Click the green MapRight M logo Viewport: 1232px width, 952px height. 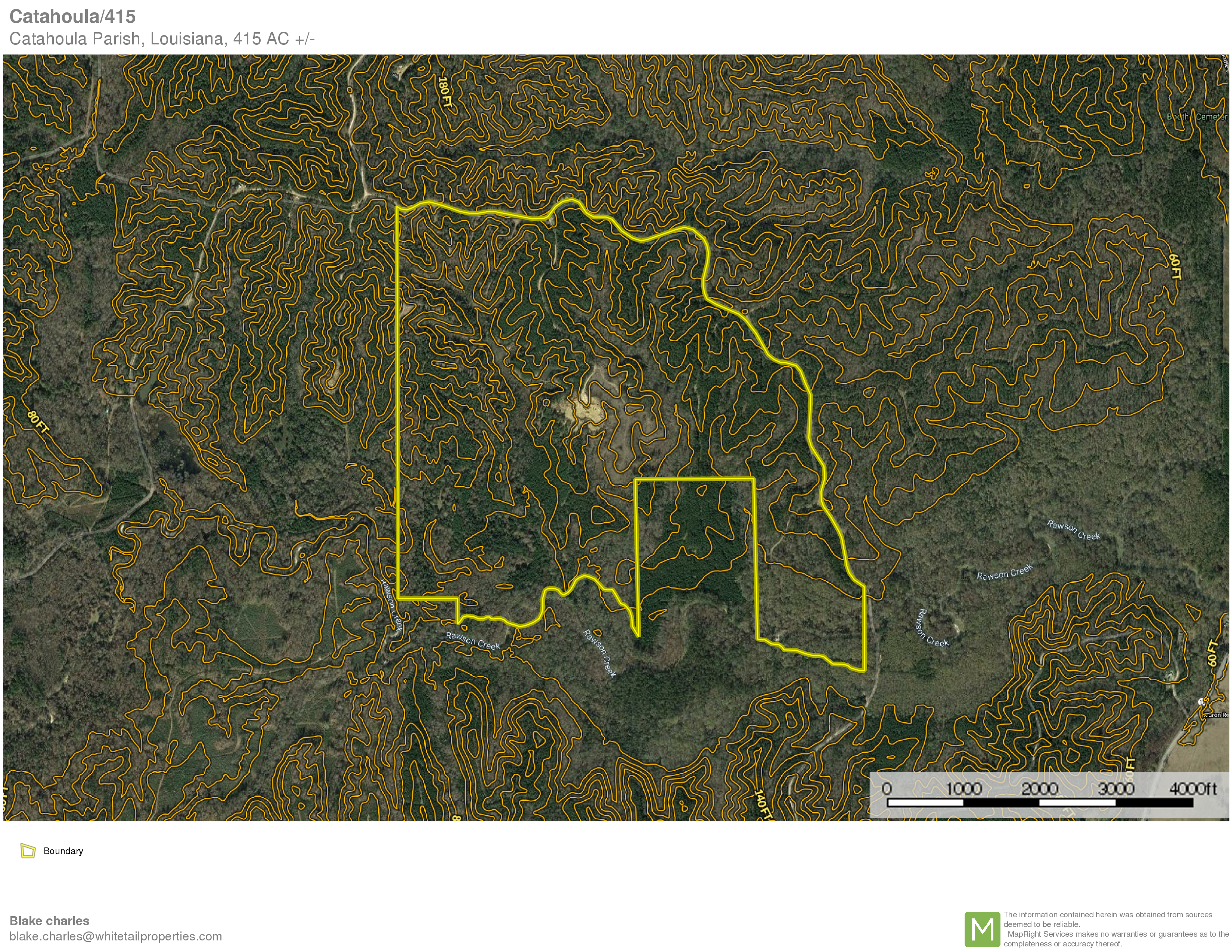click(x=982, y=929)
